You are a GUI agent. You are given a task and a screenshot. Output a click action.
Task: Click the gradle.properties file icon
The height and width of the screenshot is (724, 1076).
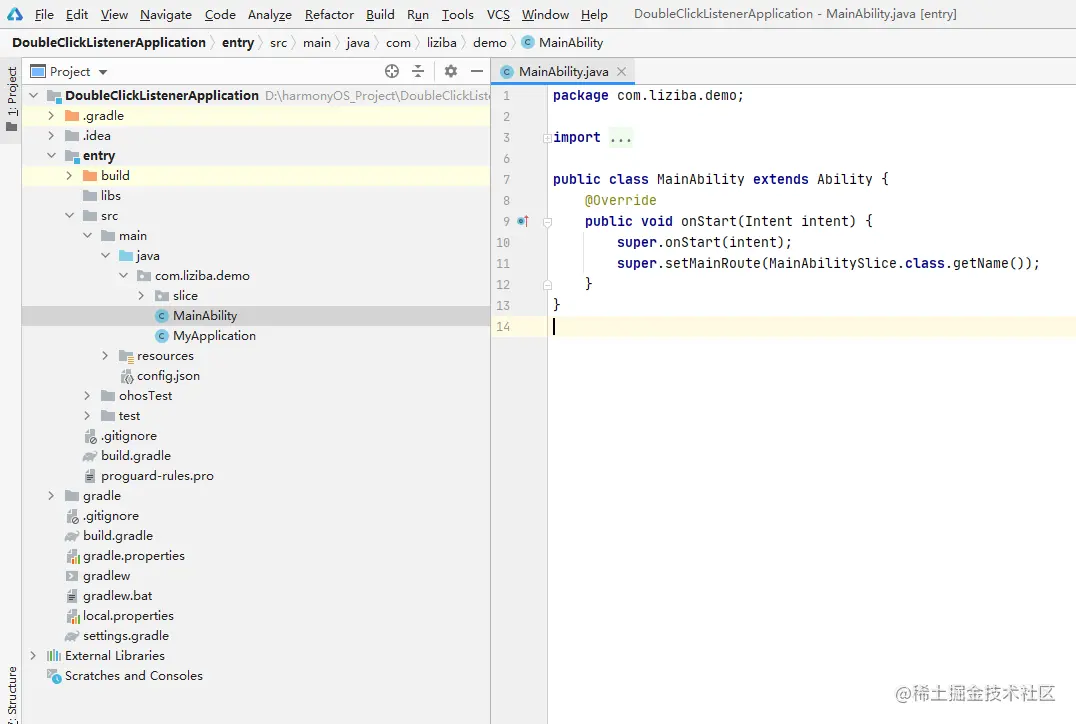click(x=73, y=556)
